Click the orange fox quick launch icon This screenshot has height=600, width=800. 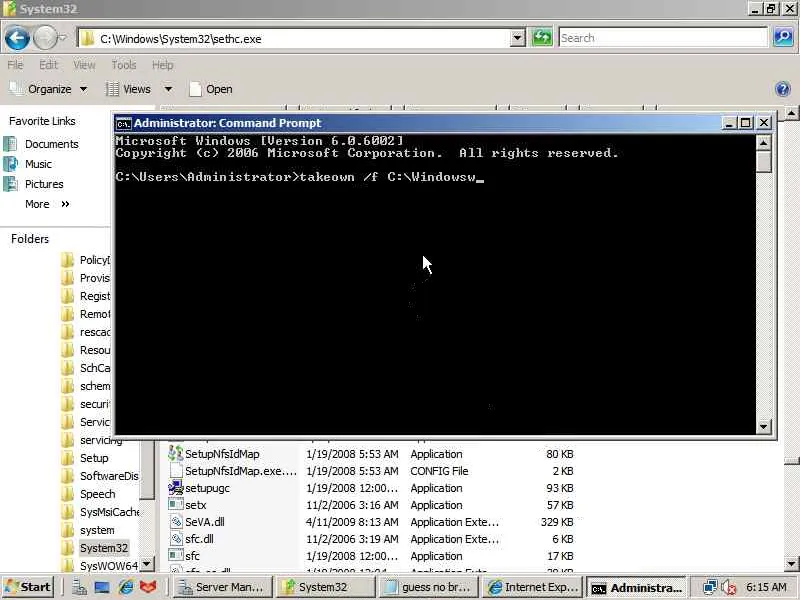point(148,587)
